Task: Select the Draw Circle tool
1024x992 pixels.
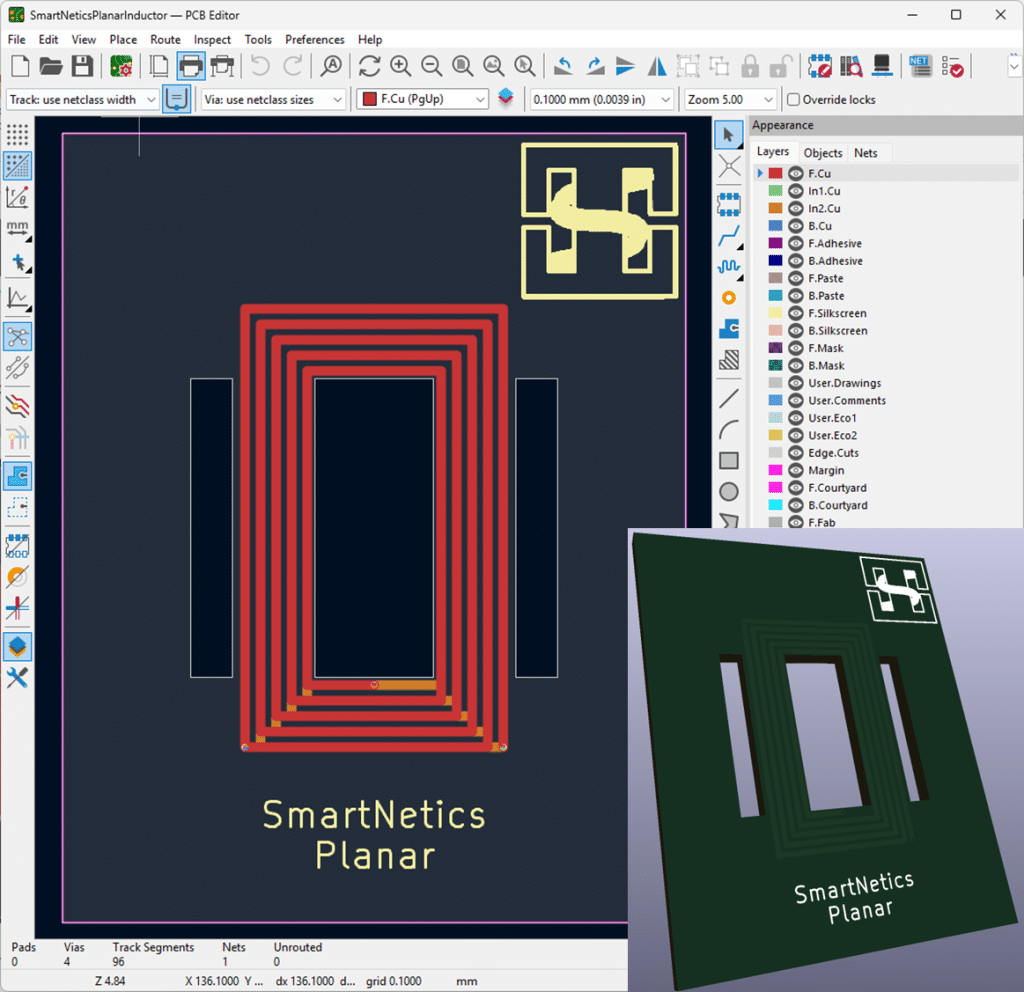Action: click(x=728, y=492)
